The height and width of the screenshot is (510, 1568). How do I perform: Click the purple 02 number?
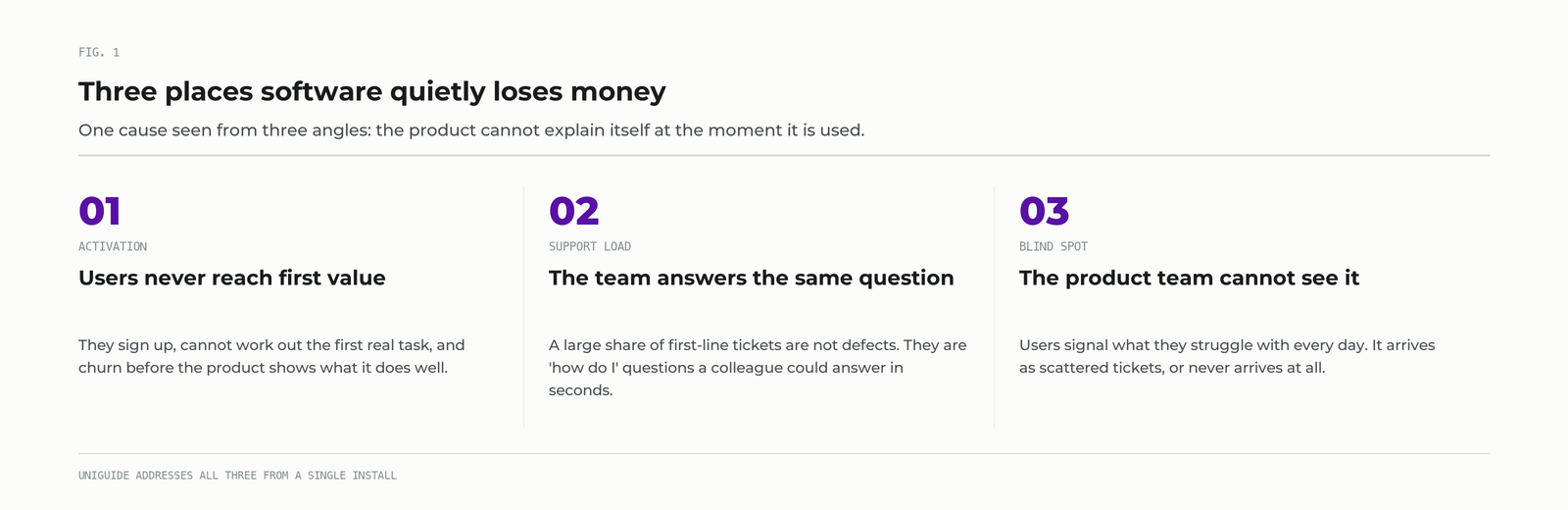[x=574, y=212]
